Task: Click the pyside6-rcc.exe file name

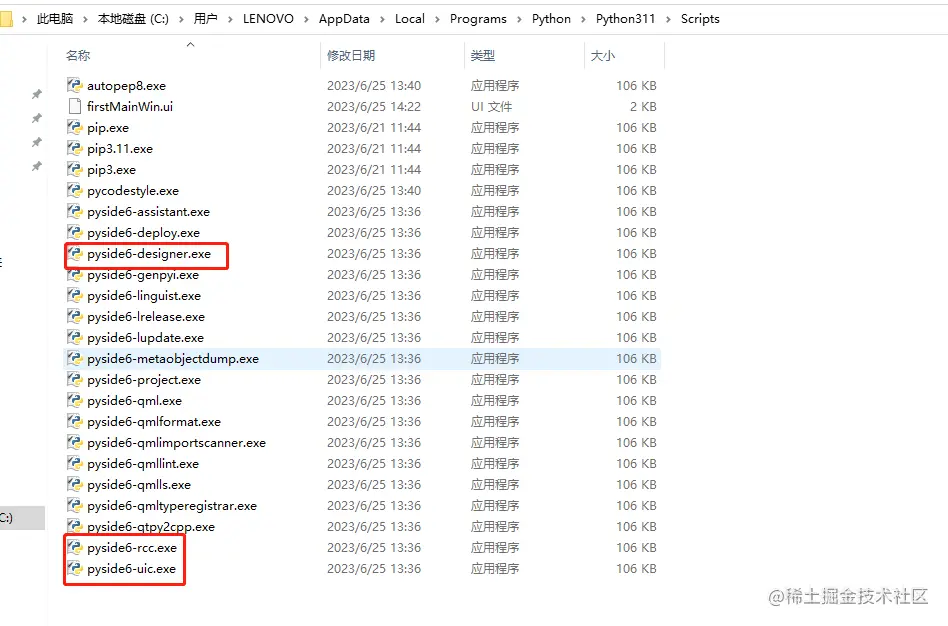Action: click(x=132, y=548)
